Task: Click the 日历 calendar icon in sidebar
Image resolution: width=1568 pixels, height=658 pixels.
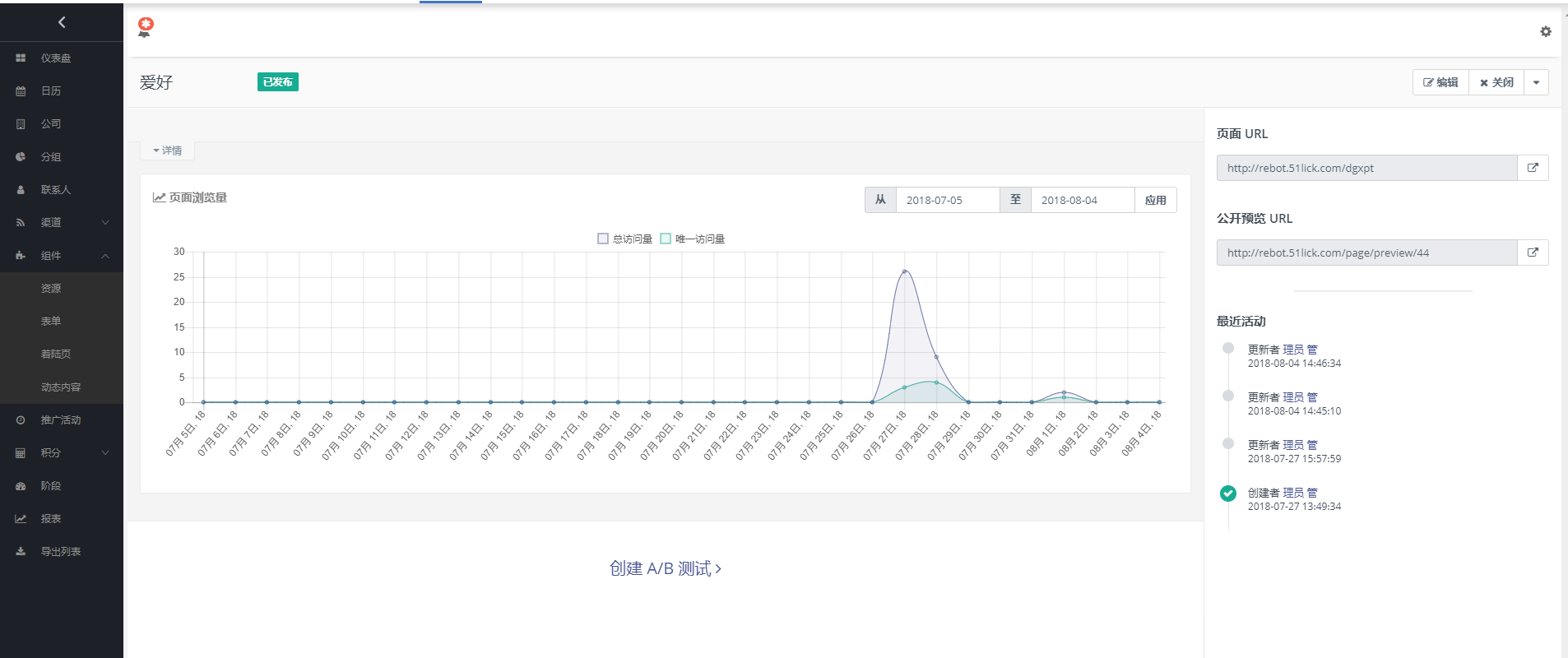Action: click(x=21, y=91)
